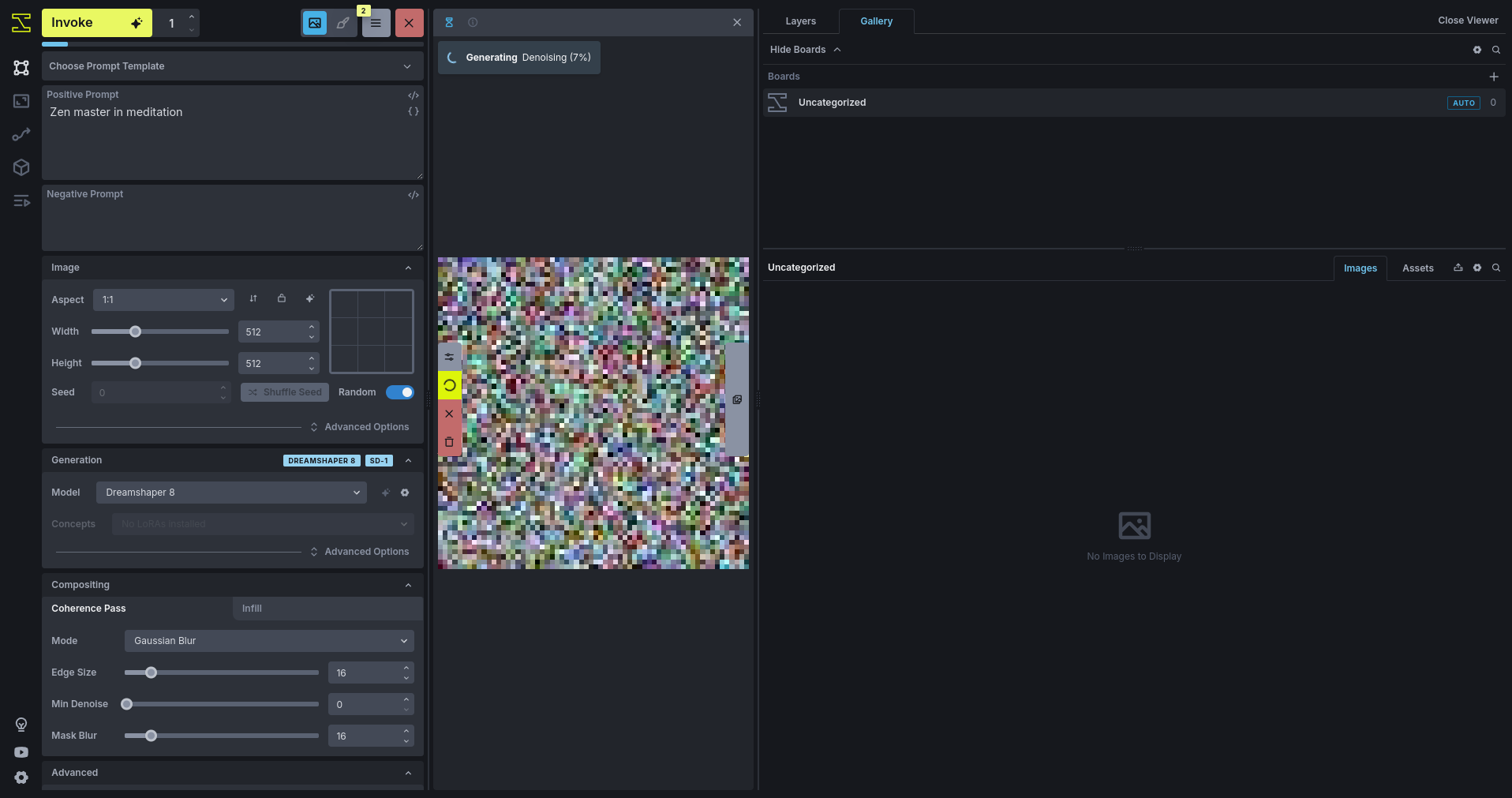Open the Mode dropdown Gaussian Blur

click(x=269, y=641)
